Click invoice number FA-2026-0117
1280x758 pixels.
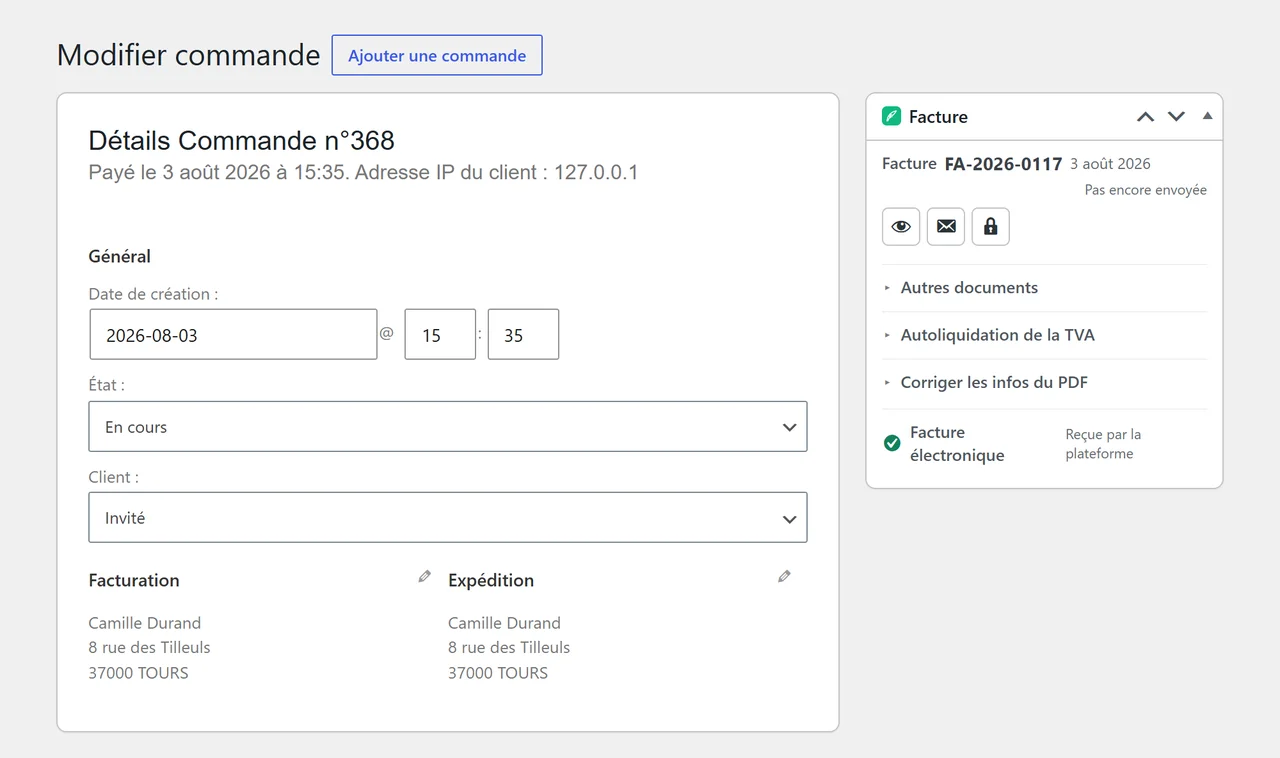(1003, 164)
